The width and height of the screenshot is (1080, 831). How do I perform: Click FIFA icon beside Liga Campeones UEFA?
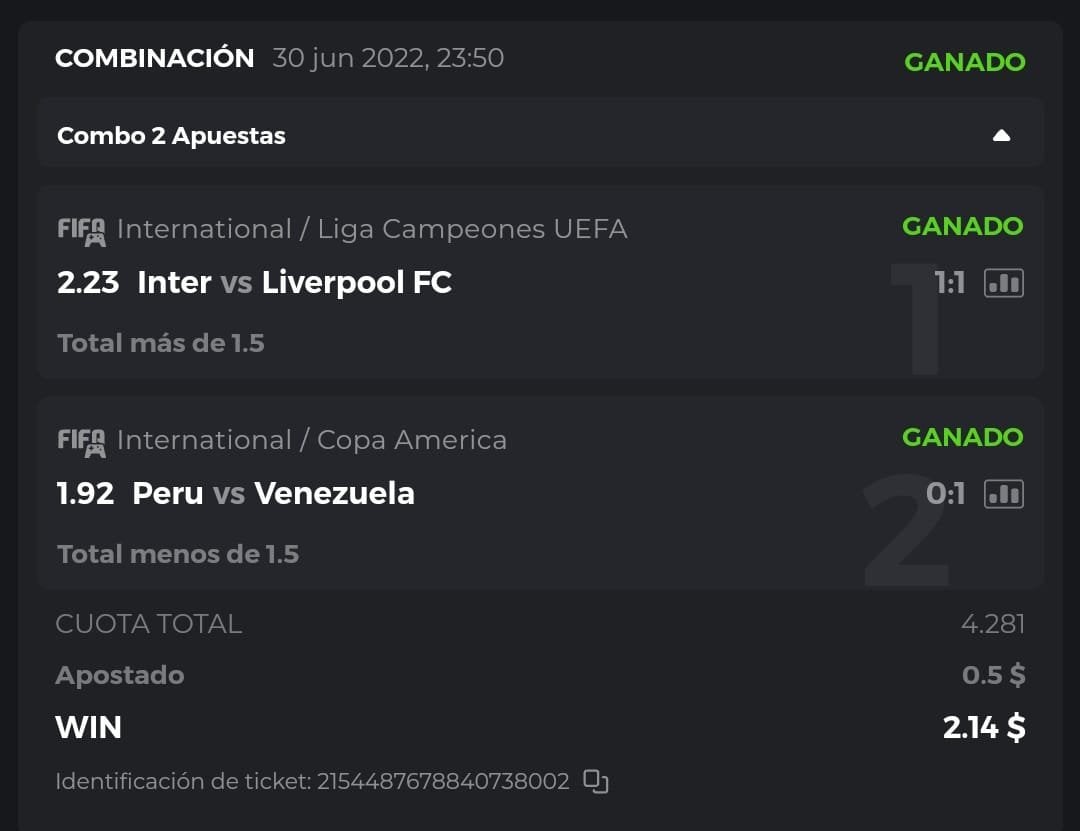[81, 231]
